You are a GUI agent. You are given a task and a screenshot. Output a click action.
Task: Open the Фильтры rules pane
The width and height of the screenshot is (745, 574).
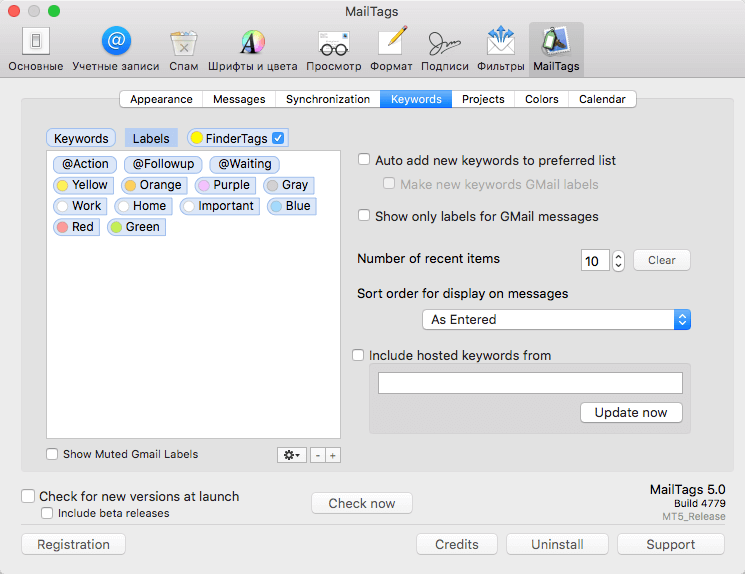point(501,49)
